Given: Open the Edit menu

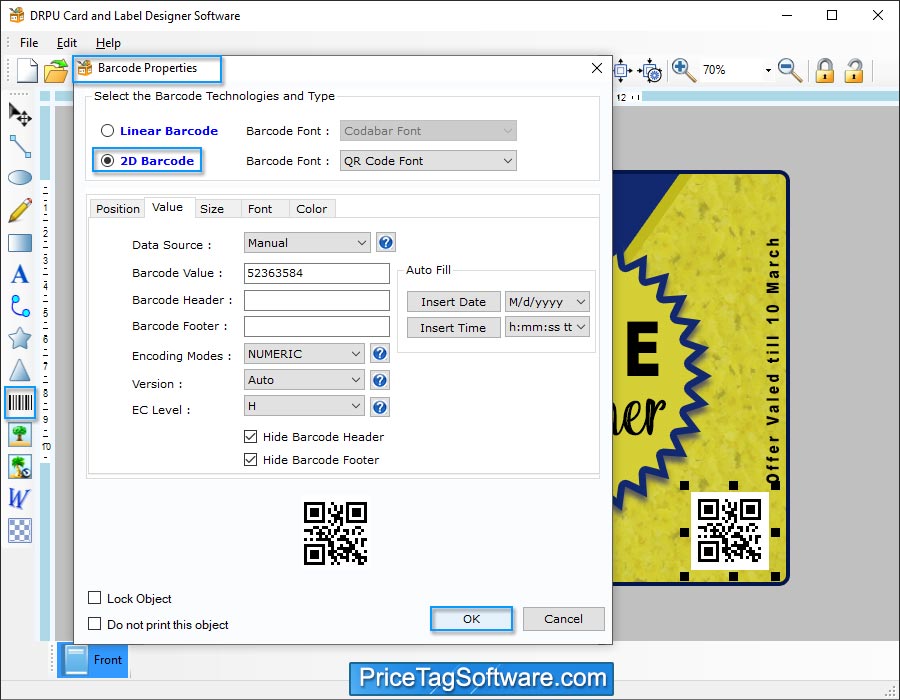Looking at the screenshot, I should tap(67, 43).
